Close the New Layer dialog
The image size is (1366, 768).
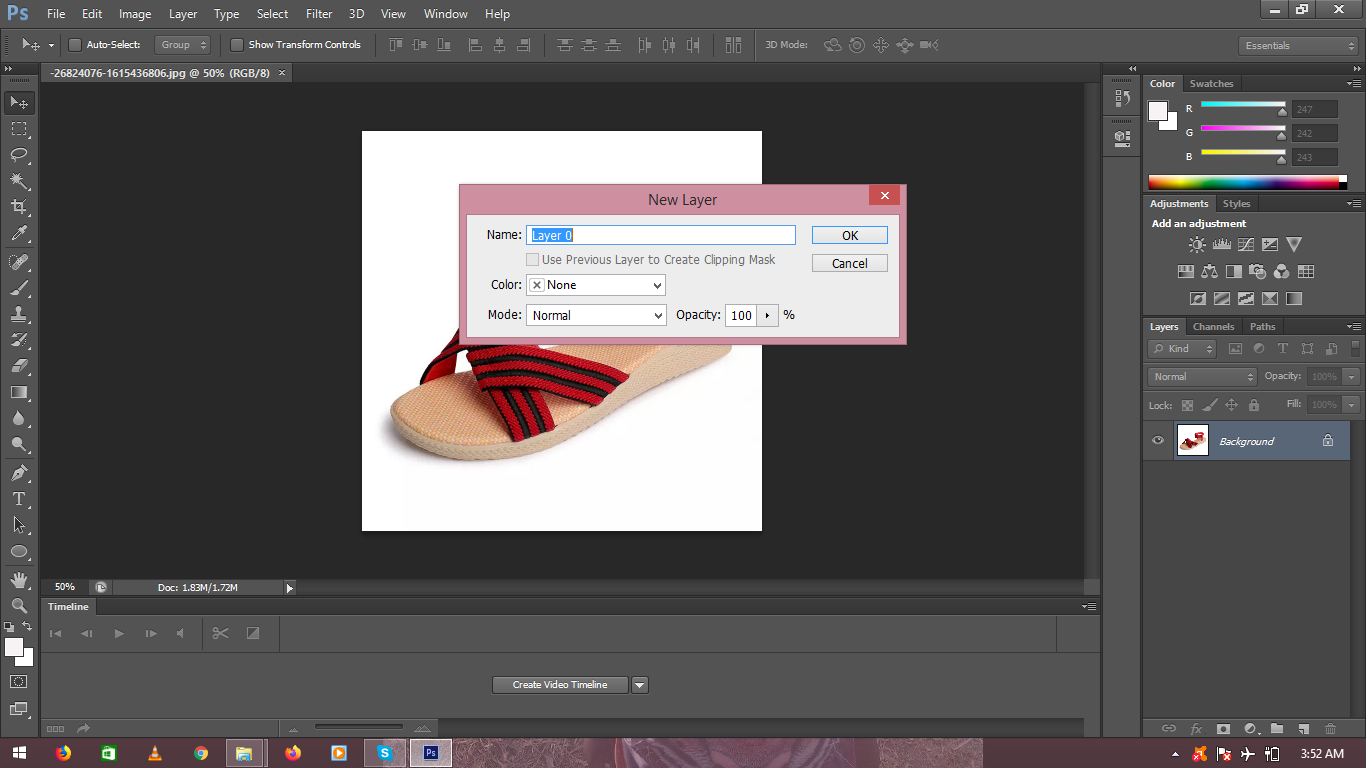tap(884, 195)
